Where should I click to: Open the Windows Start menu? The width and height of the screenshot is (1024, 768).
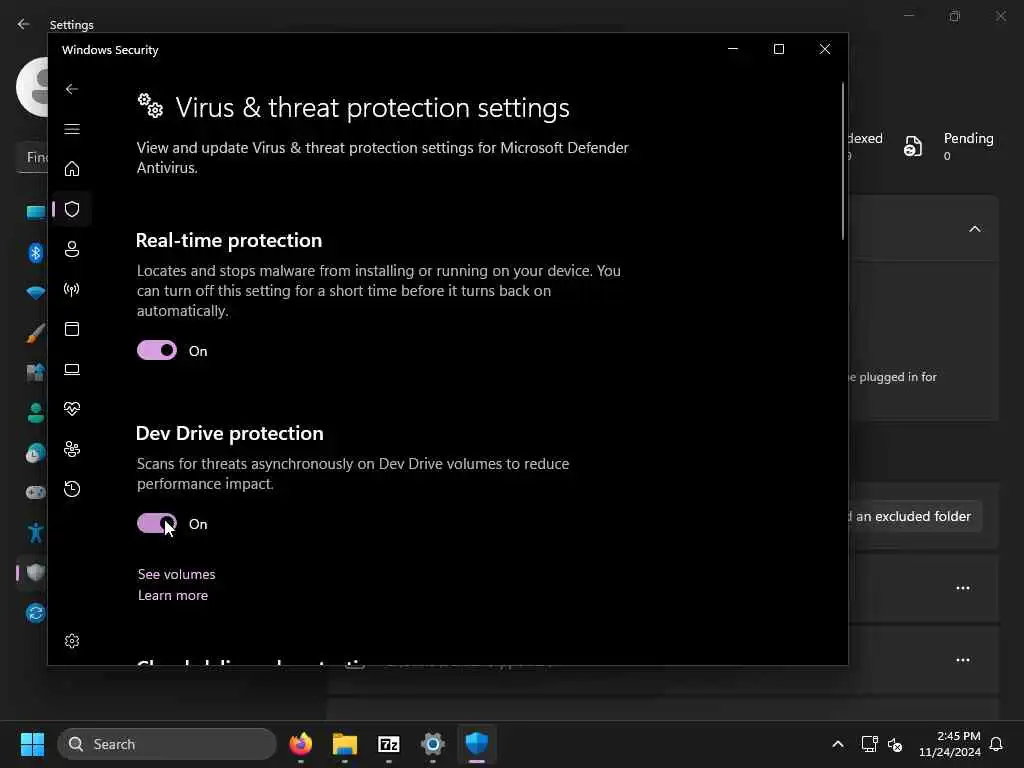coord(32,744)
